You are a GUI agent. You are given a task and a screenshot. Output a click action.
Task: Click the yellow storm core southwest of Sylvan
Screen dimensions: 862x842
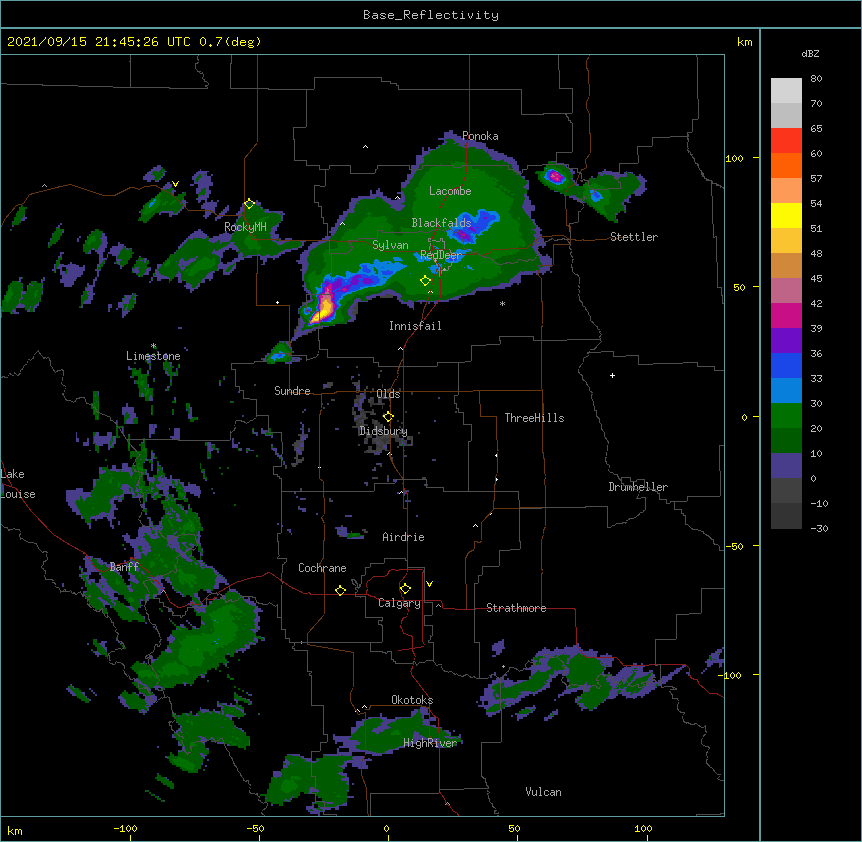(x=324, y=308)
